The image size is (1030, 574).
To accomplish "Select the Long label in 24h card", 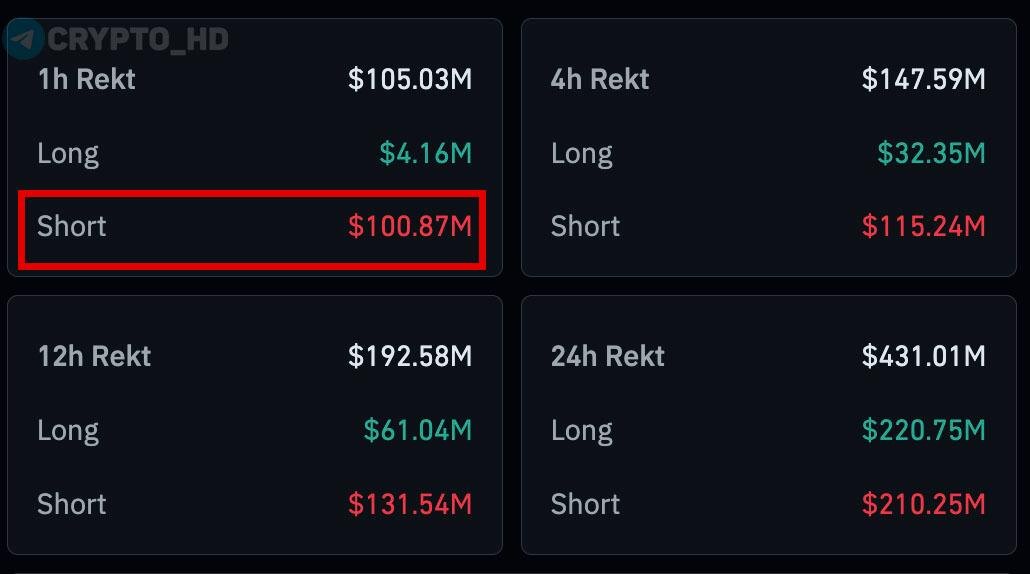I will tap(581, 431).
